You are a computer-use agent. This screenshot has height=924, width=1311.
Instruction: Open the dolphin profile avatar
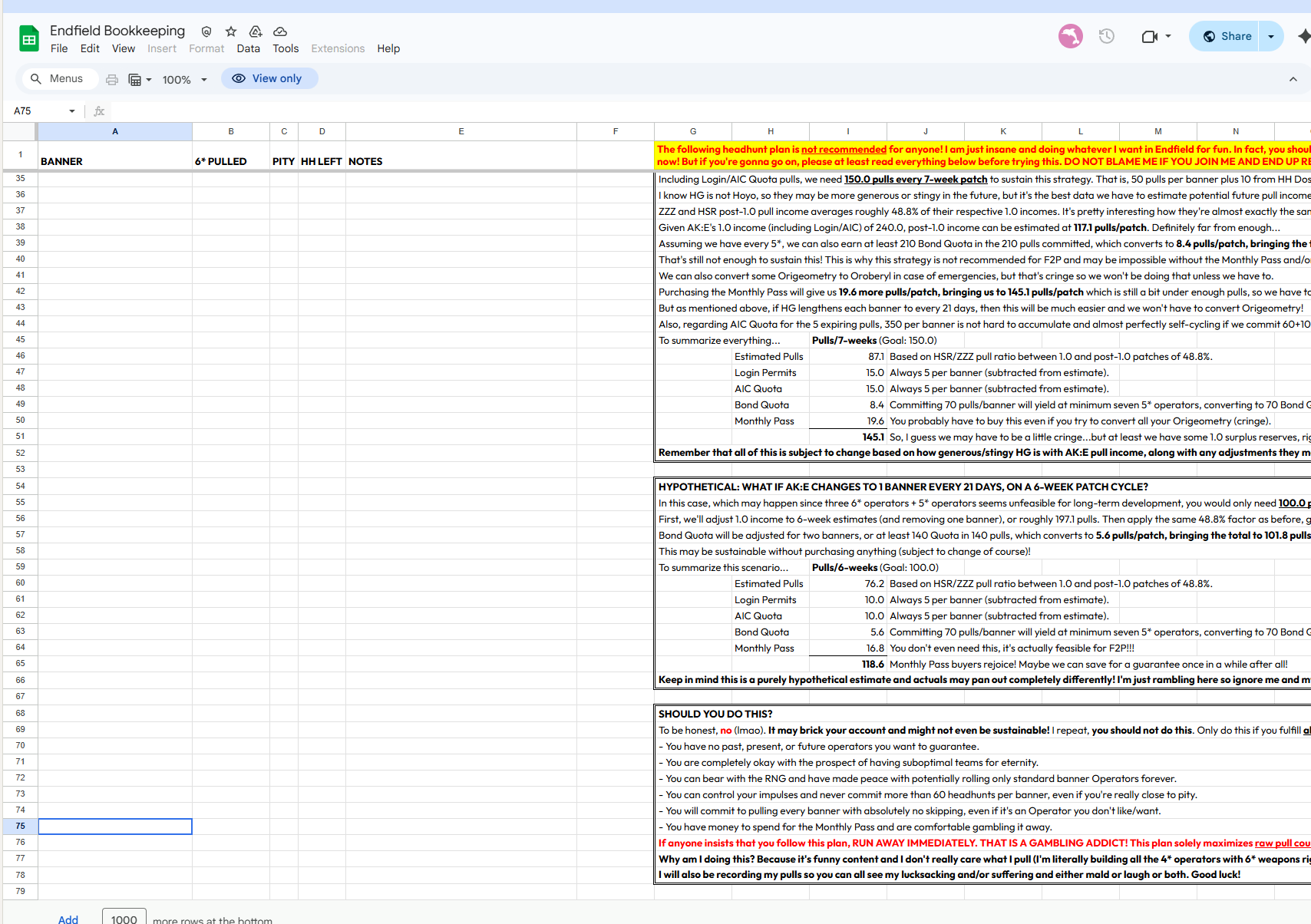click(1070, 35)
